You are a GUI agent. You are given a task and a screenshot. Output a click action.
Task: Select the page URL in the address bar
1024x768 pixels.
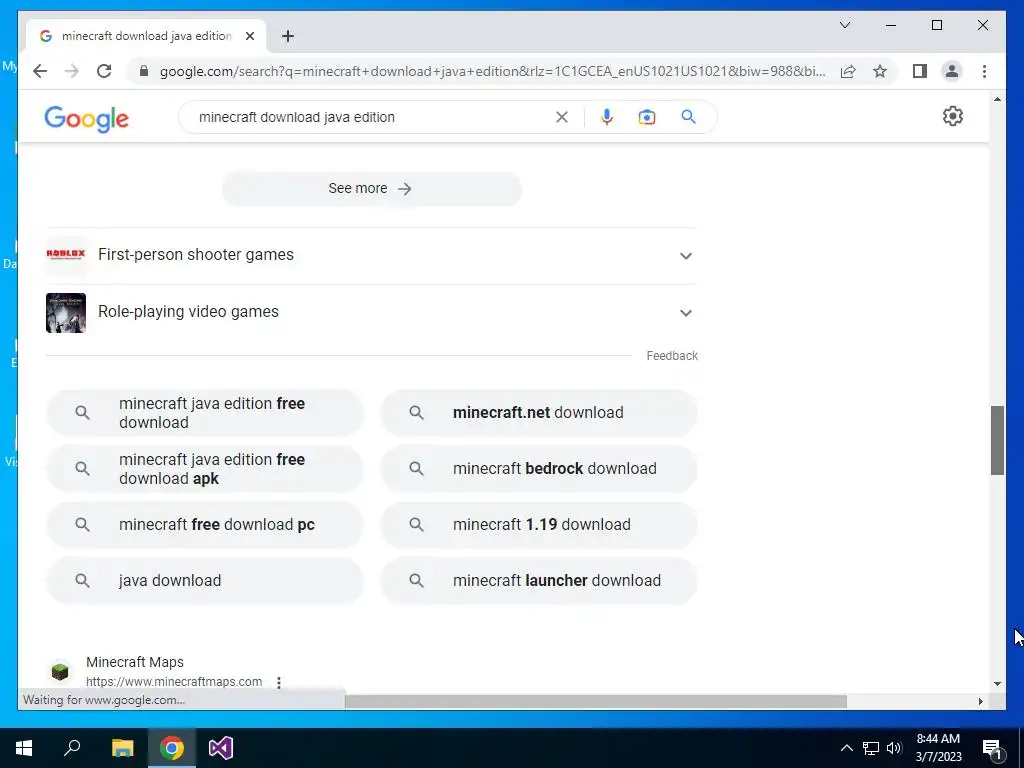pyautogui.click(x=492, y=71)
